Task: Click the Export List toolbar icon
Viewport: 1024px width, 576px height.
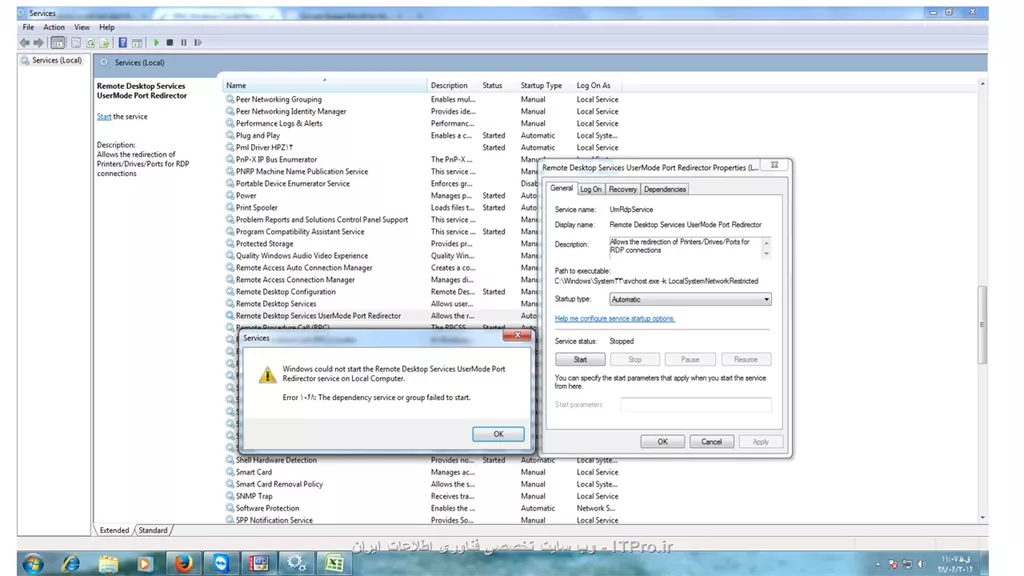Action: coord(104,42)
